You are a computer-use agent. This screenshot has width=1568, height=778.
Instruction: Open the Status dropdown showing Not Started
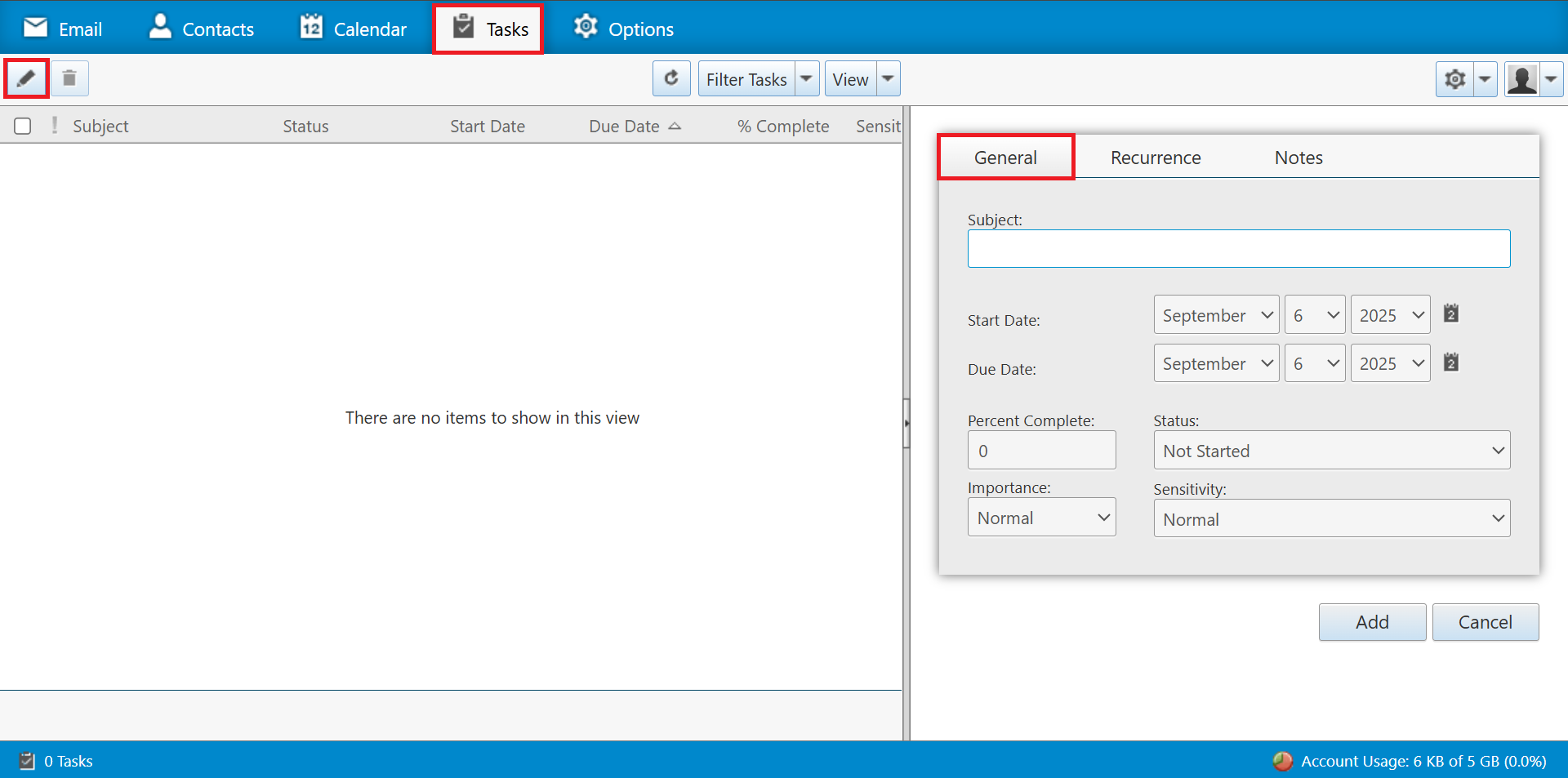1332,450
